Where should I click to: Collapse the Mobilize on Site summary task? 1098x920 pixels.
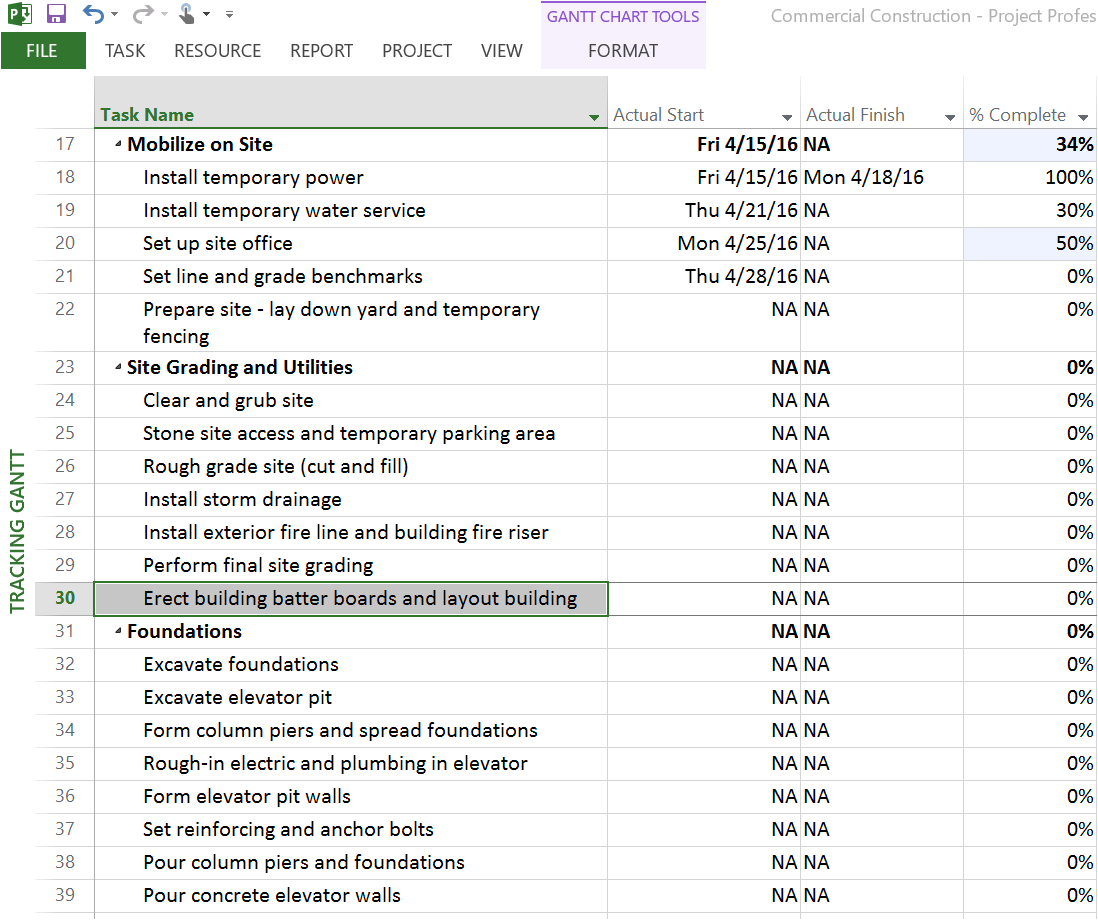point(118,145)
